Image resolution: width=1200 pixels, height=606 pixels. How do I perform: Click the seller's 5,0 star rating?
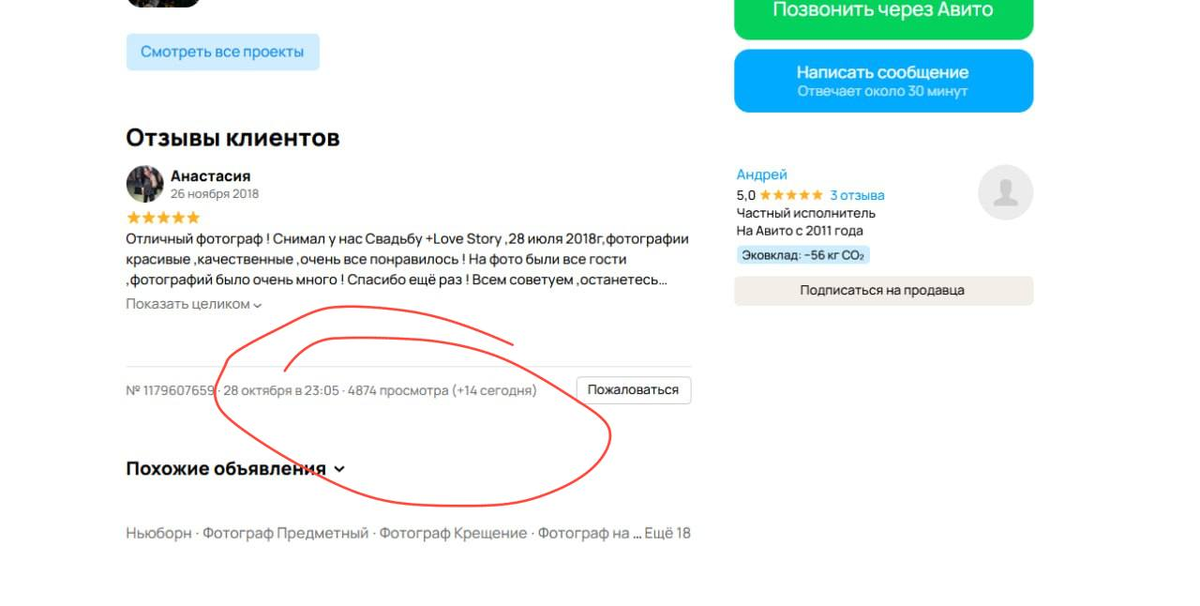click(x=780, y=195)
